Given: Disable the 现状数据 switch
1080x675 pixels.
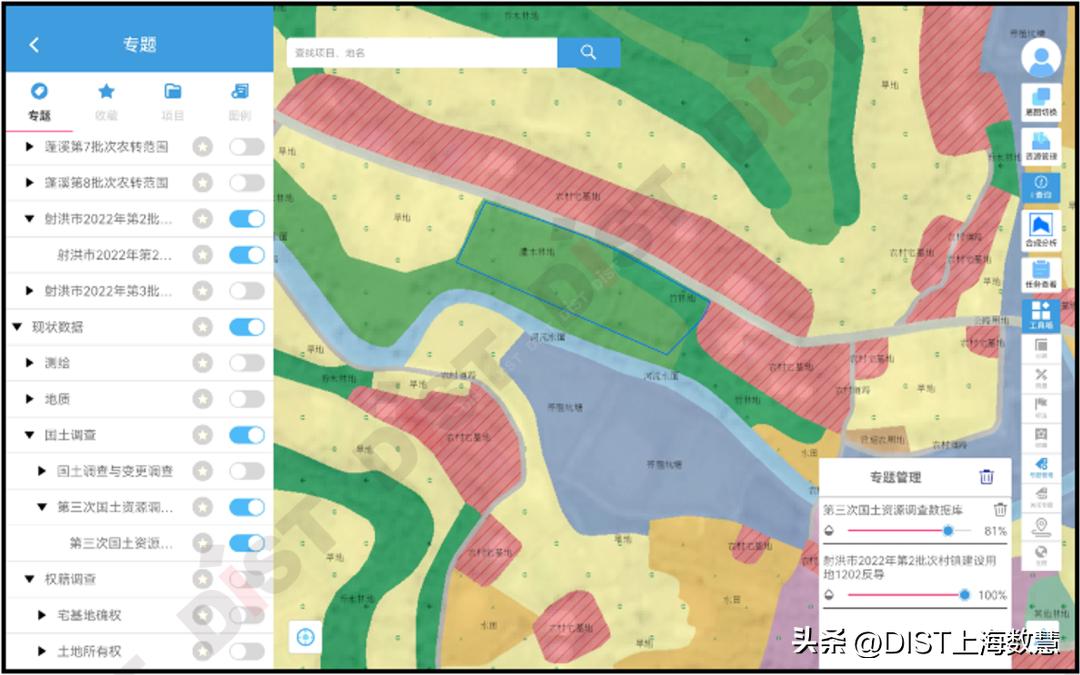Looking at the screenshot, I should pyautogui.click(x=247, y=327).
